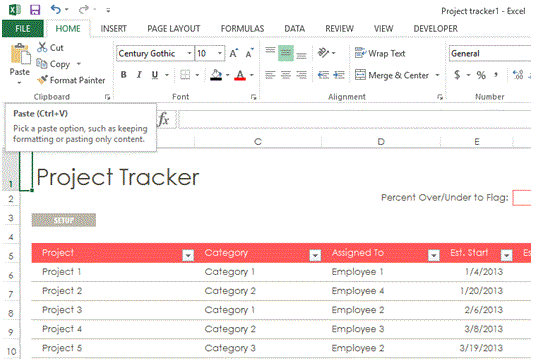The image size is (533, 361).
Task: Click the Percent Style icon
Action: [481, 75]
